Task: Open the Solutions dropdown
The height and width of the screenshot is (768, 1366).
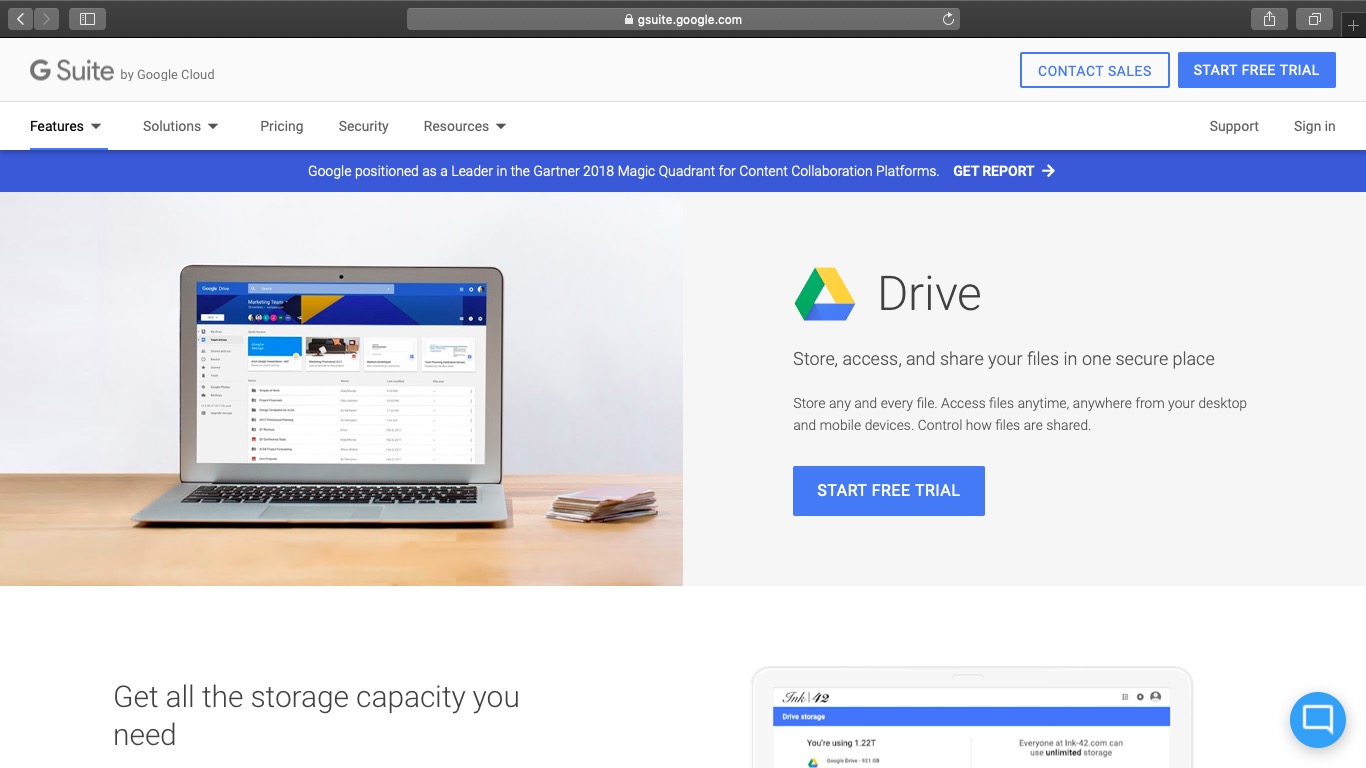Action: point(180,126)
